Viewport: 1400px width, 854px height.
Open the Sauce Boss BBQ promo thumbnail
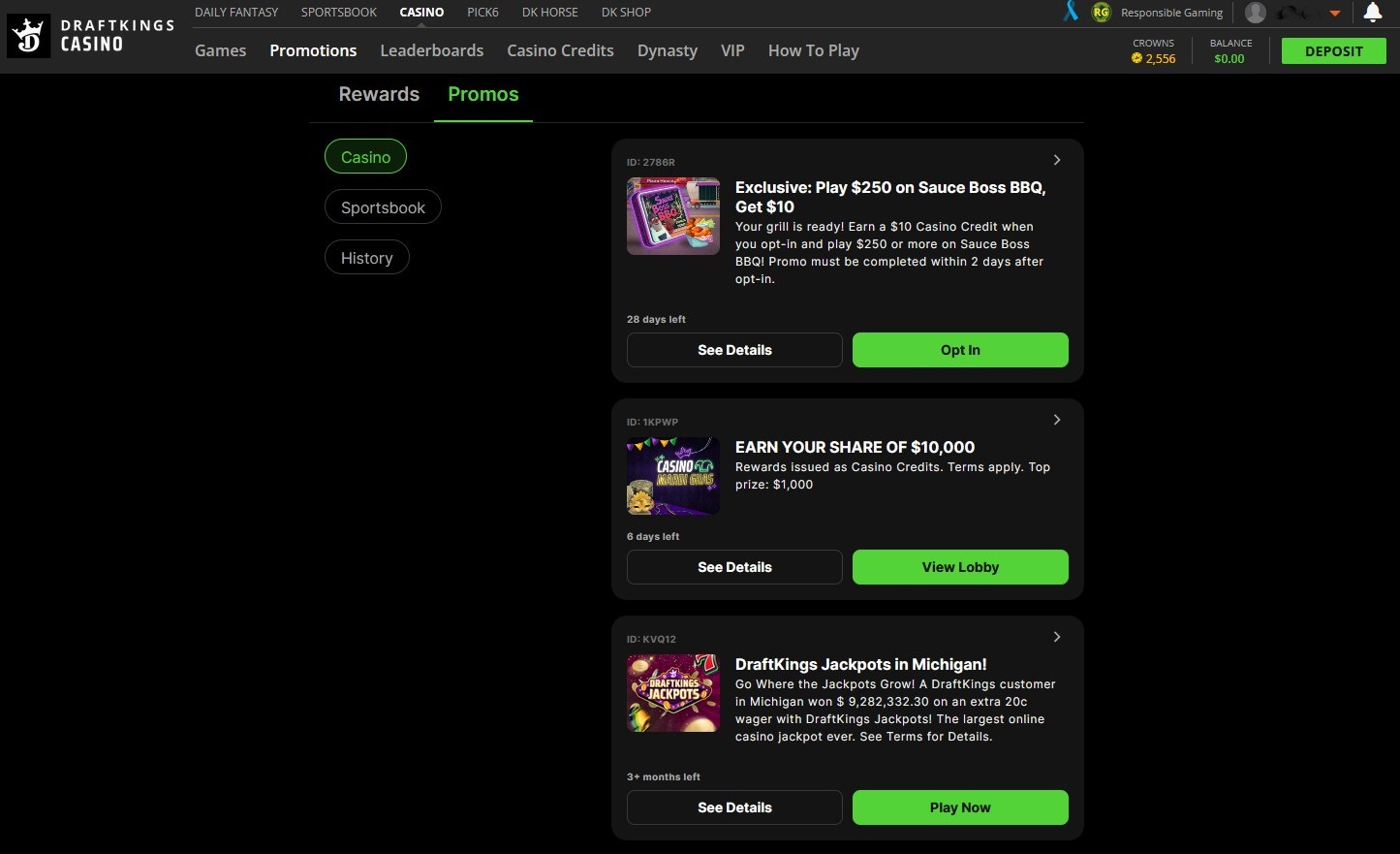coord(672,215)
